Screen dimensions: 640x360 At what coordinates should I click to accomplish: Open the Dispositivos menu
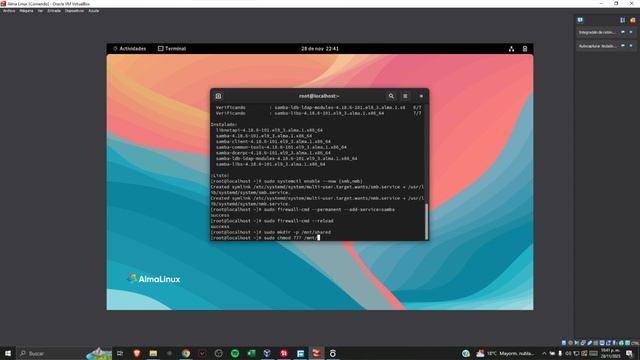(74, 11)
